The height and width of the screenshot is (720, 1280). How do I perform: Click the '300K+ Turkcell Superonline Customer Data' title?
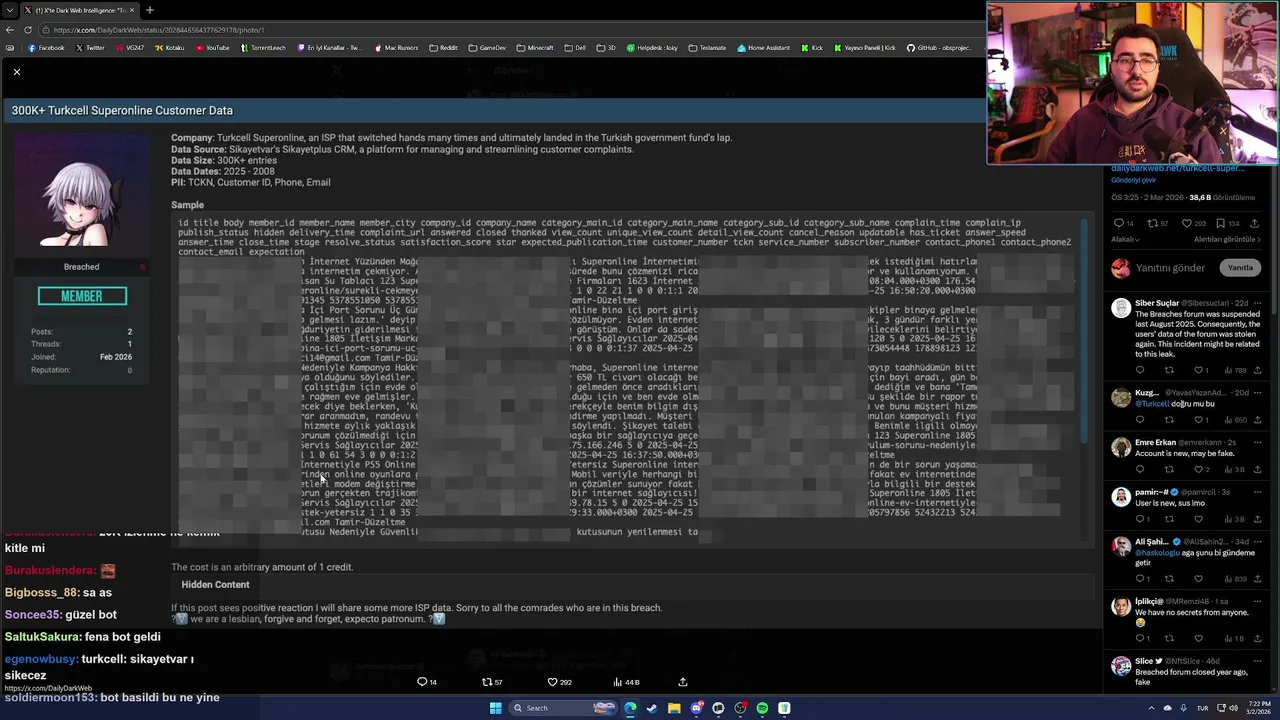click(x=122, y=111)
